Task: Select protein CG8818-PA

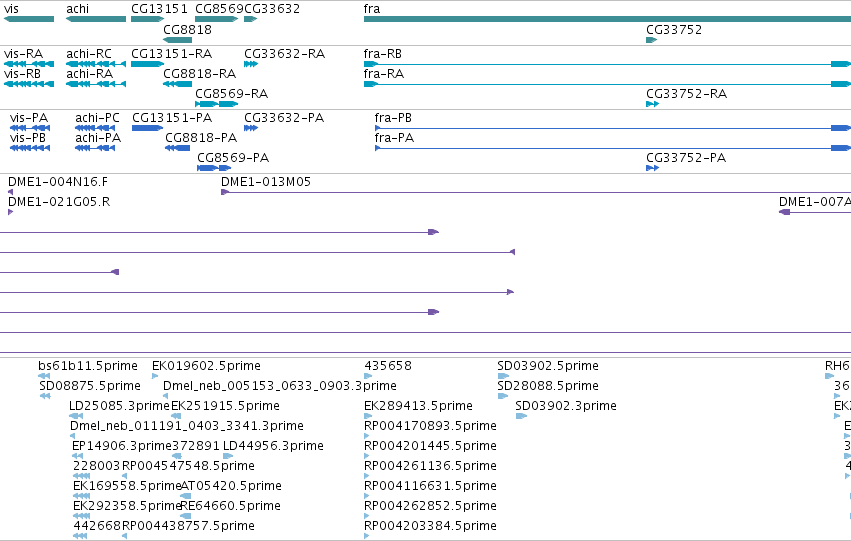Action: pos(177,148)
